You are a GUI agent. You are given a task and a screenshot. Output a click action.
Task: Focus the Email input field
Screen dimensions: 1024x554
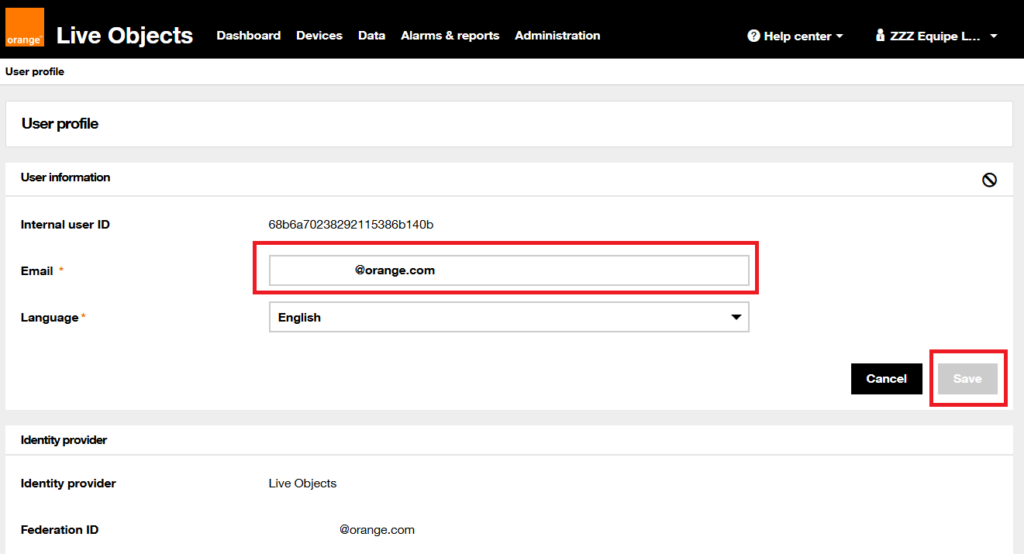508,270
